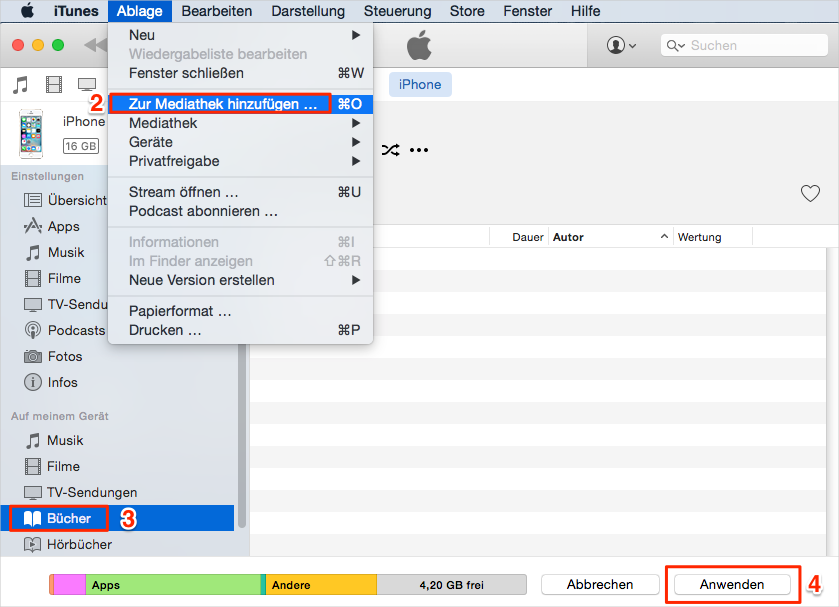The width and height of the screenshot is (839, 607).
Task: Click the Anwenden button
Action: point(732,585)
